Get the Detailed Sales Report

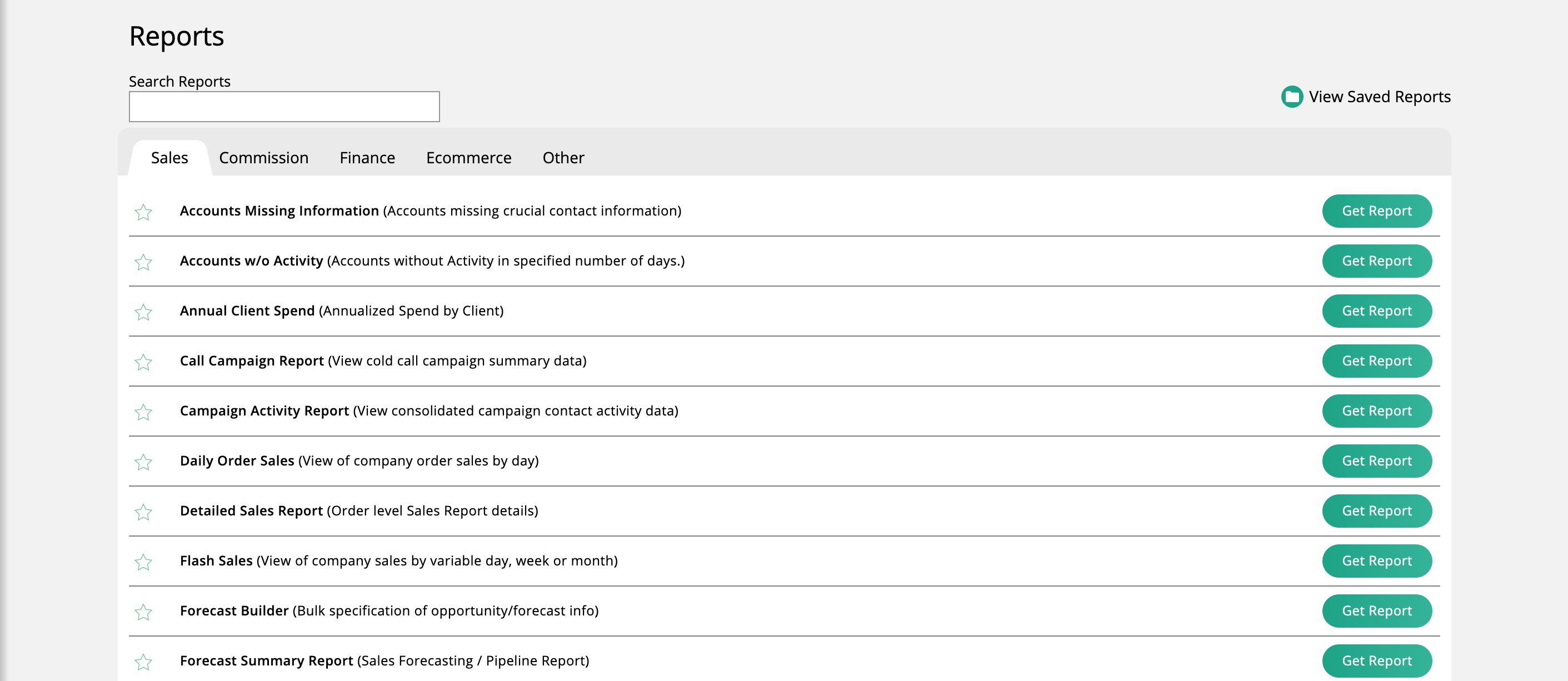(x=1376, y=510)
